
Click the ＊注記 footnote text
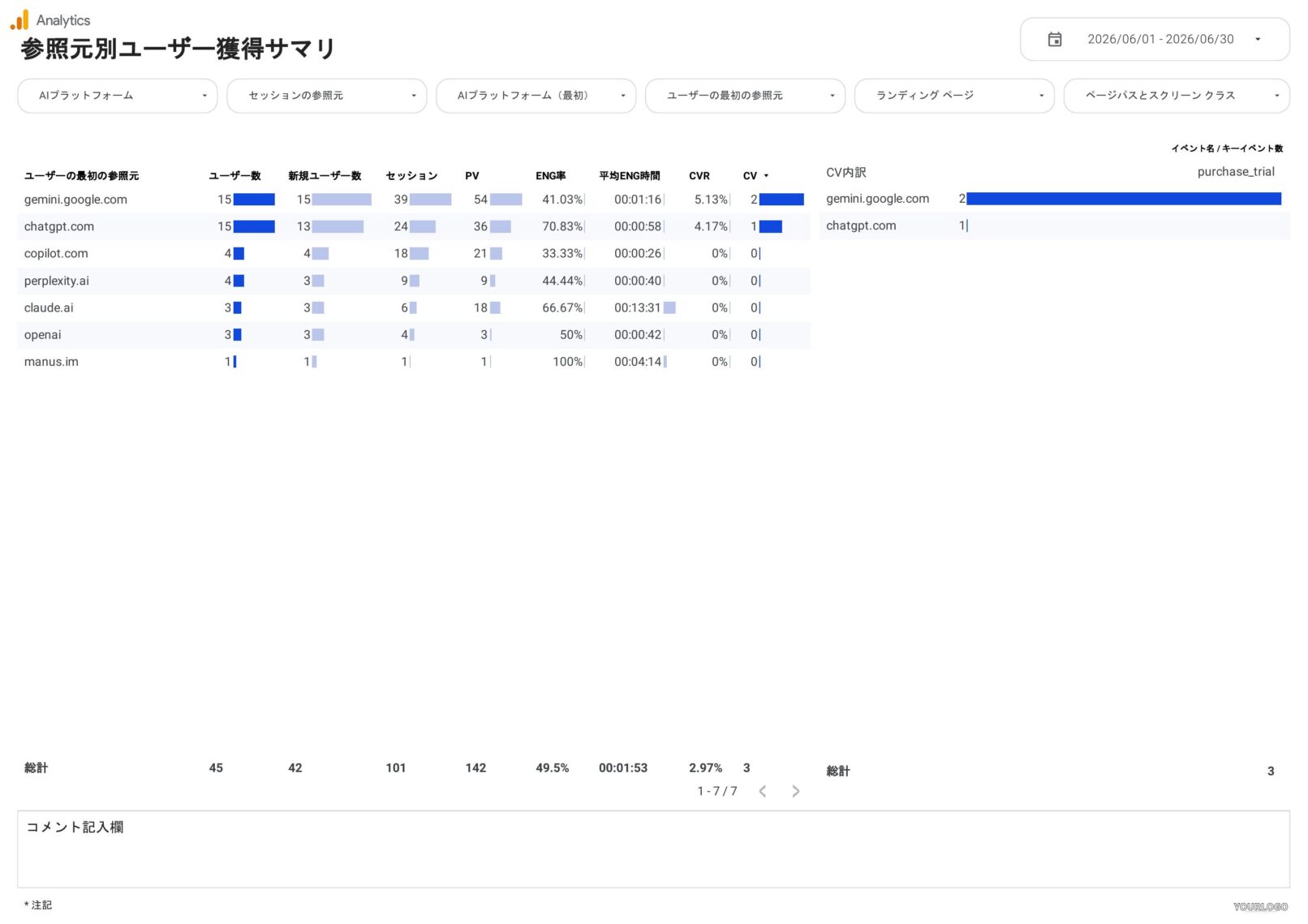click(38, 905)
